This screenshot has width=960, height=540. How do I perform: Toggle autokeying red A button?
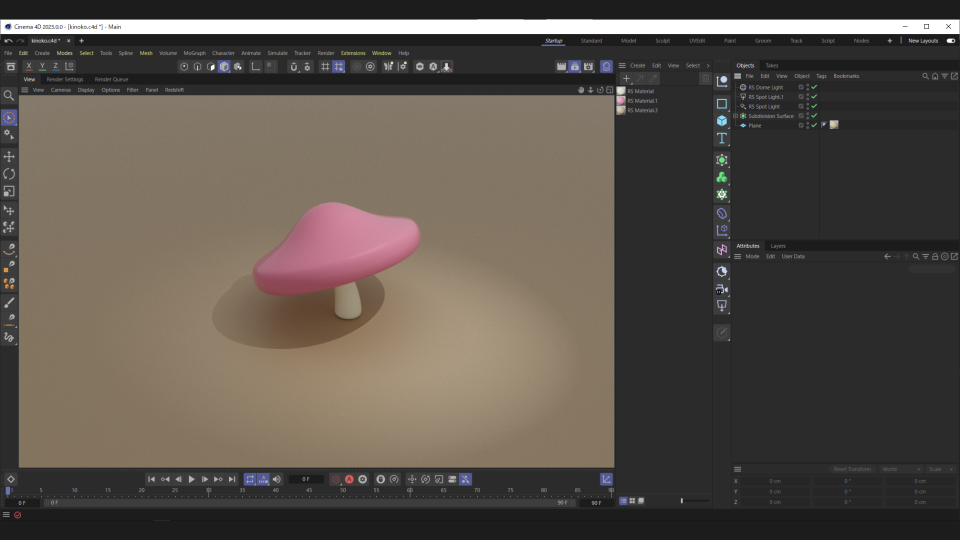pyautogui.click(x=349, y=479)
